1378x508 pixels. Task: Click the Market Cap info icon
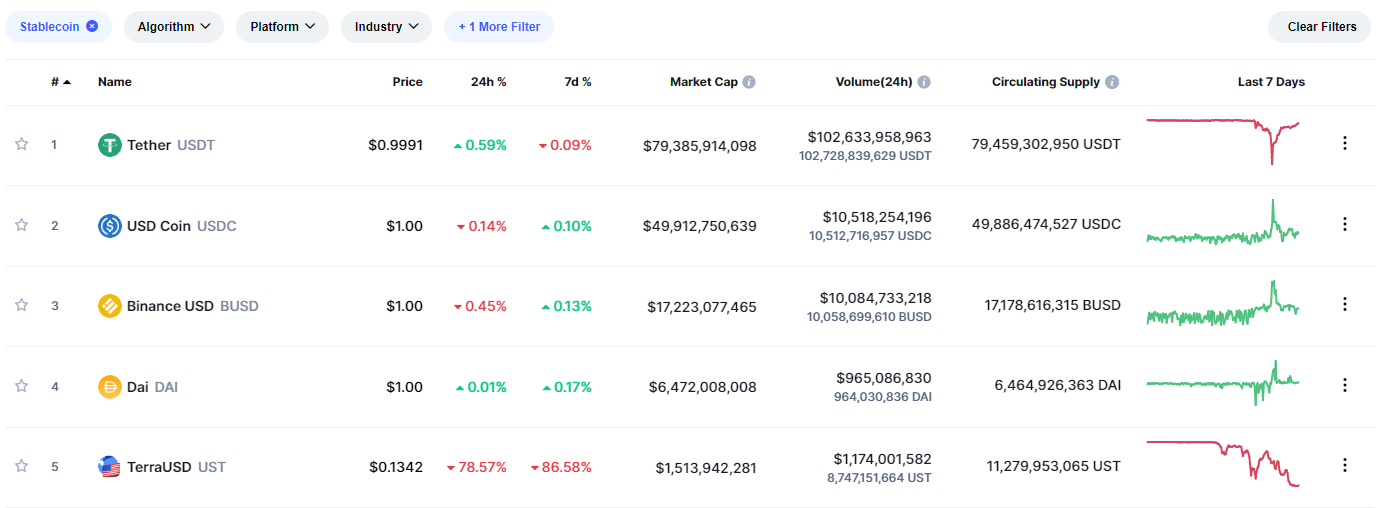coord(749,82)
